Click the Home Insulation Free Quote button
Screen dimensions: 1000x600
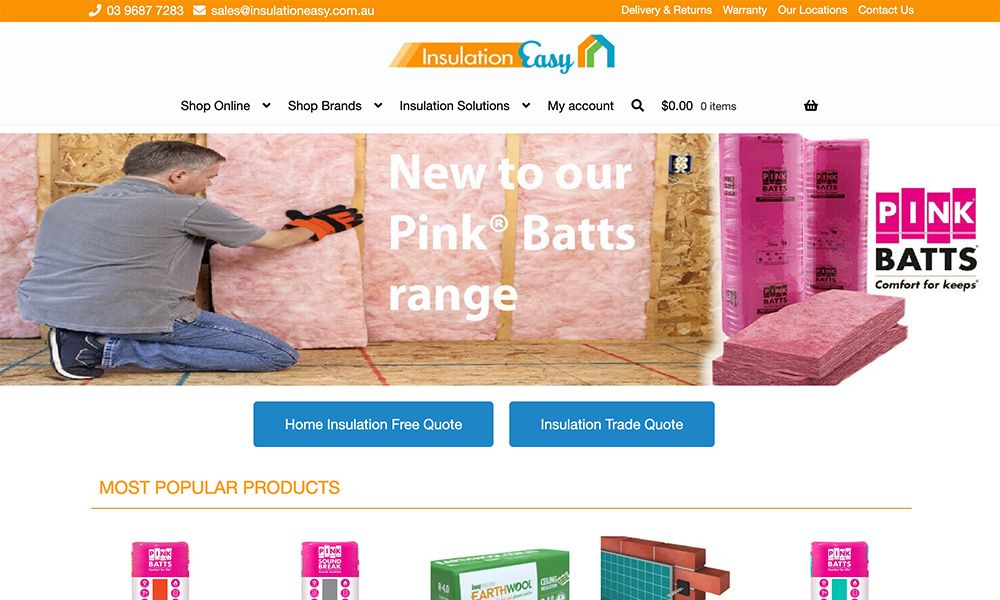373,424
